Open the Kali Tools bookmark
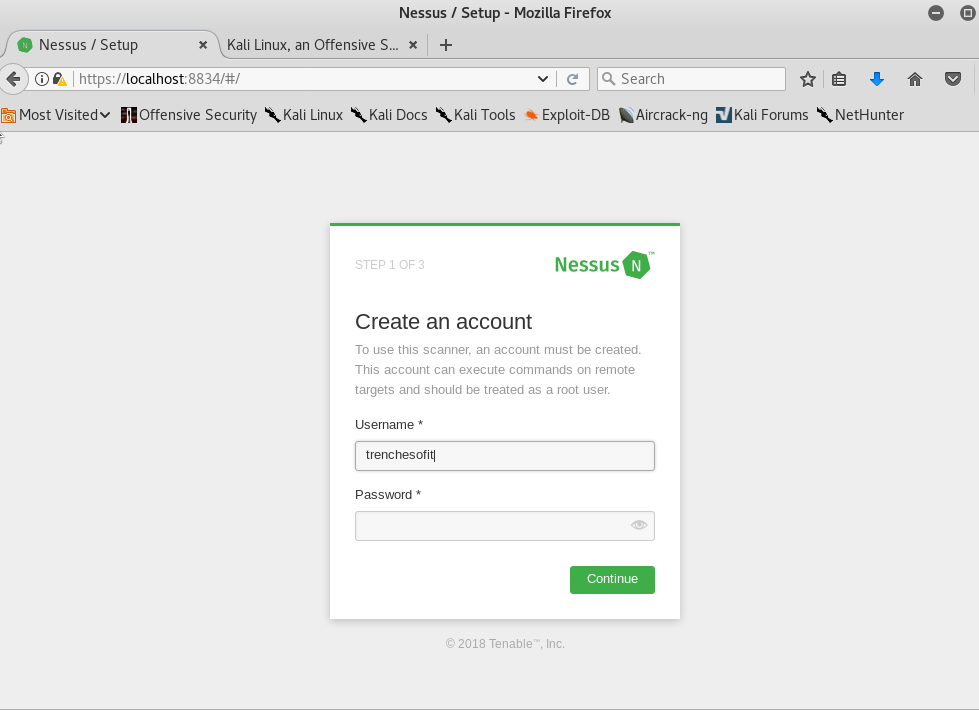Viewport: 979px width, 710px height. click(x=475, y=115)
